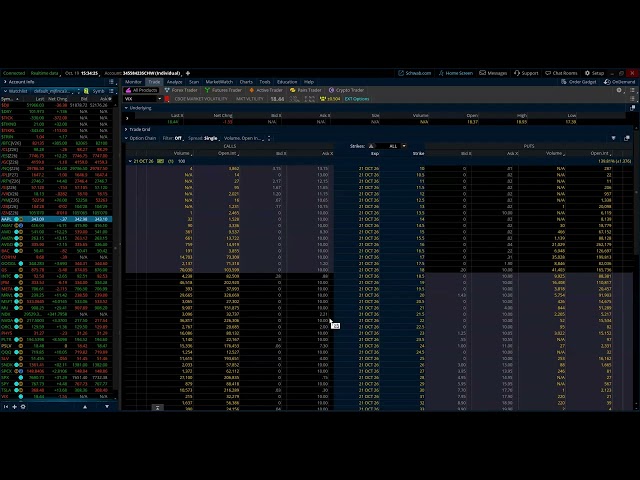Viewport: 640px width, 480px height.
Task: Open the Filter Off dropdown
Action: [x=173, y=138]
